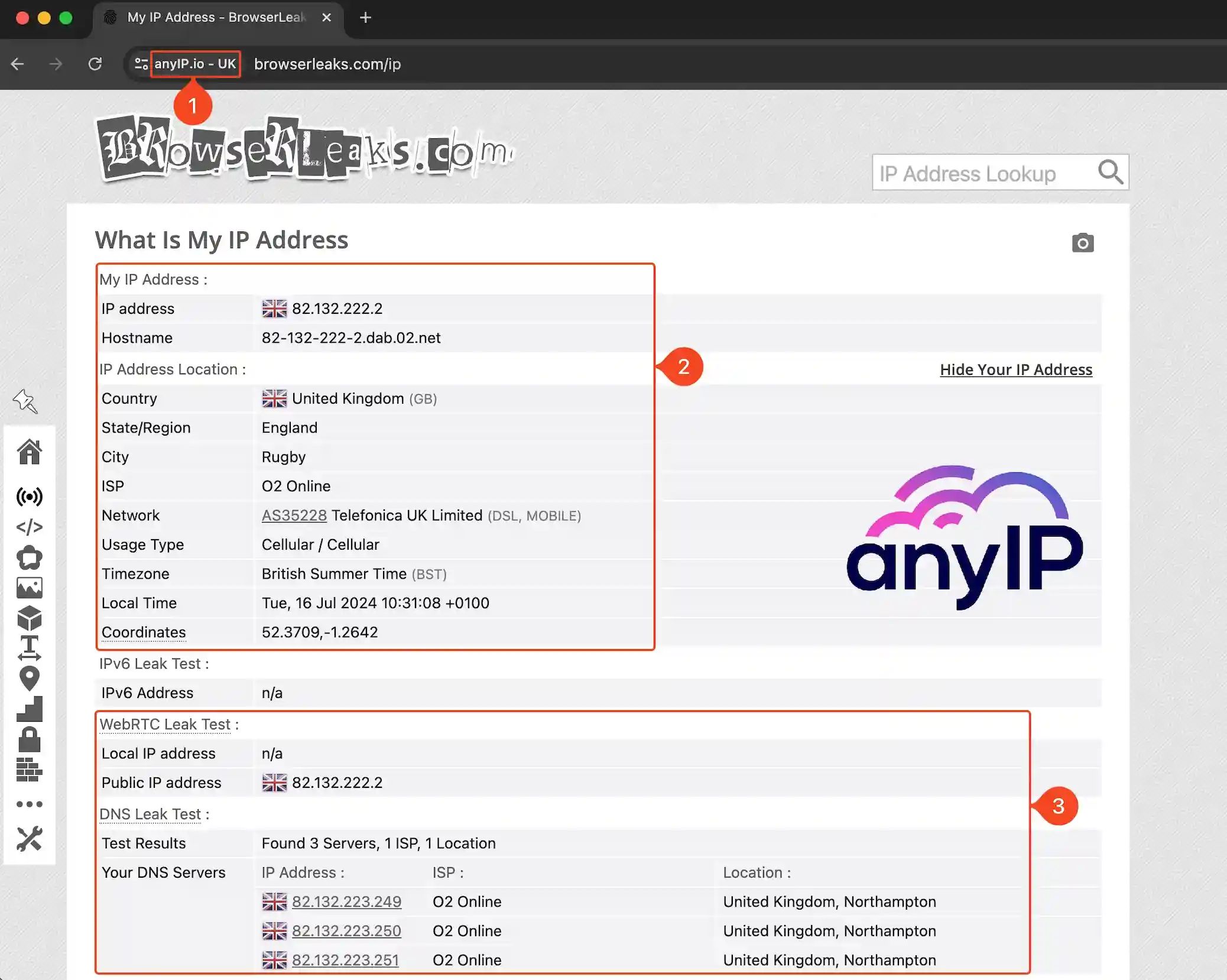1227x980 pixels.
Task: Select the WebRTC leak test icon
Action: (x=31, y=557)
